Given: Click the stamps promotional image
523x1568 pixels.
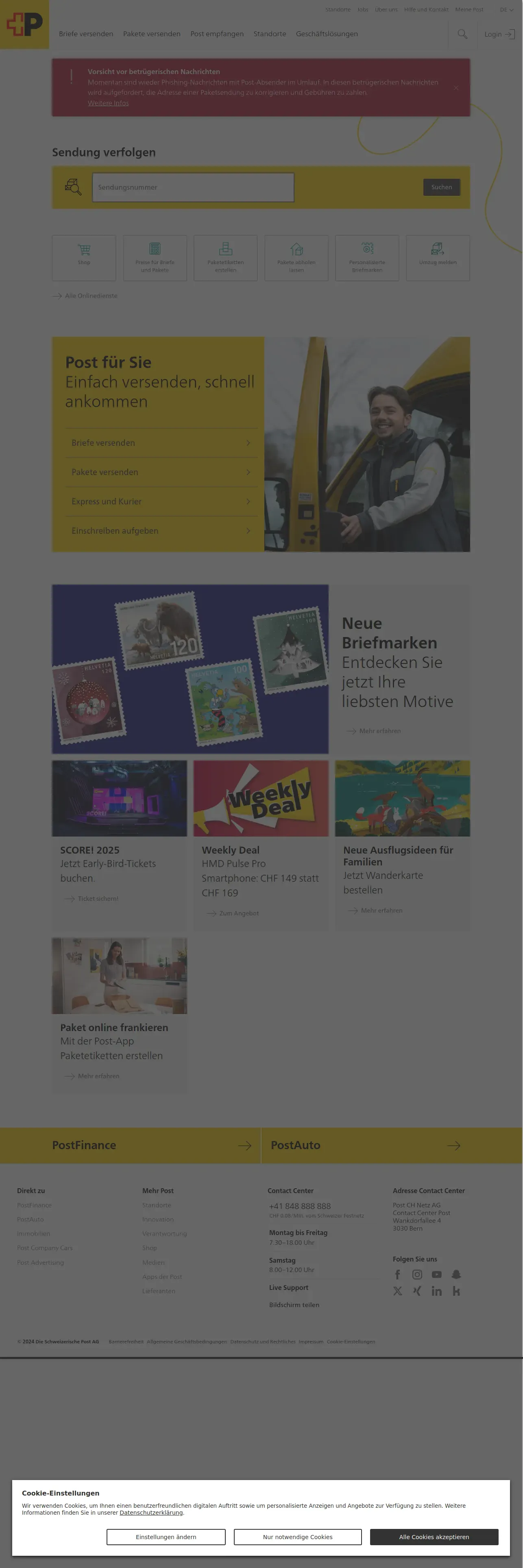Looking at the screenshot, I should [190, 669].
